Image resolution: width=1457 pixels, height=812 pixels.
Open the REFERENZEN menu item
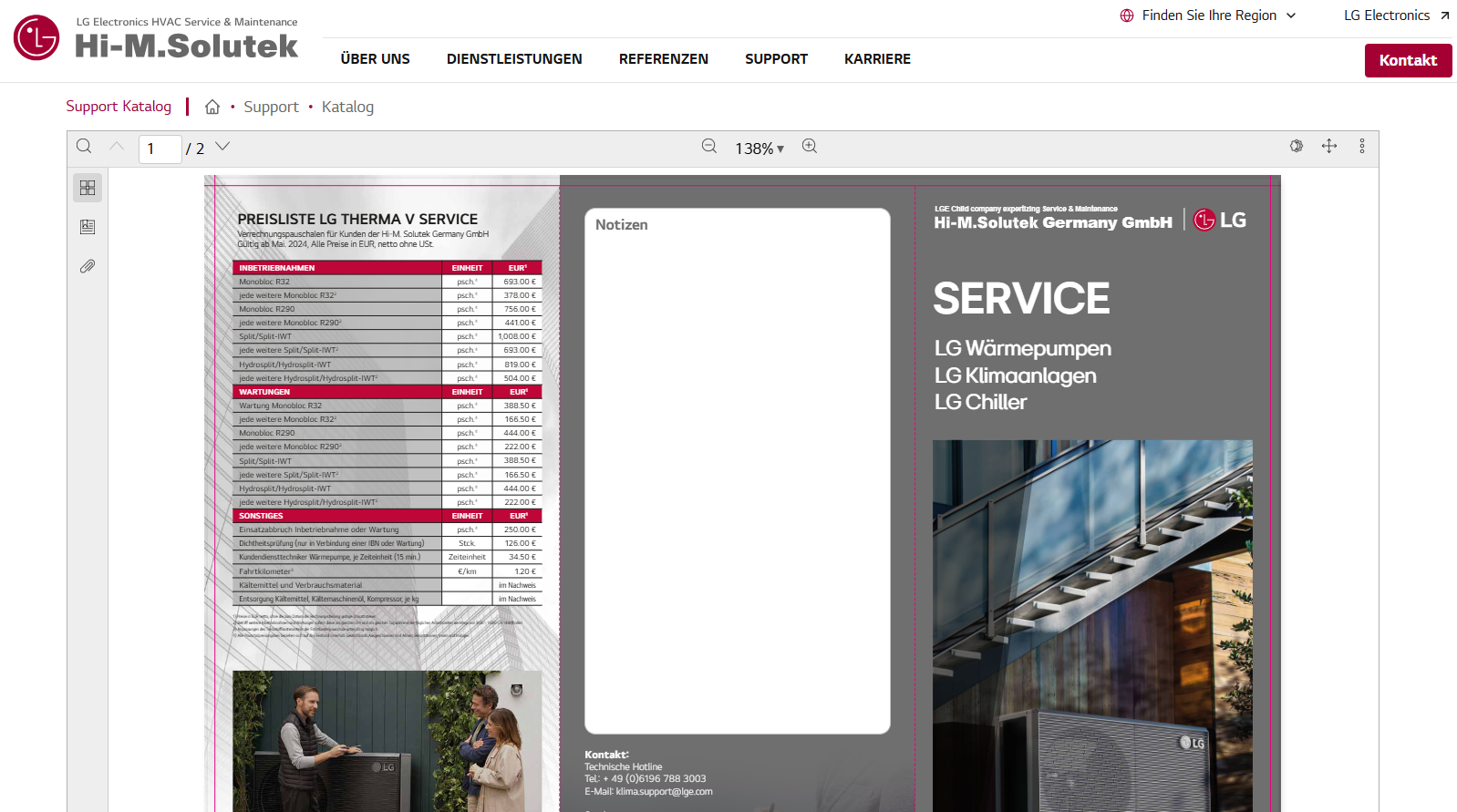coord(663,59)
